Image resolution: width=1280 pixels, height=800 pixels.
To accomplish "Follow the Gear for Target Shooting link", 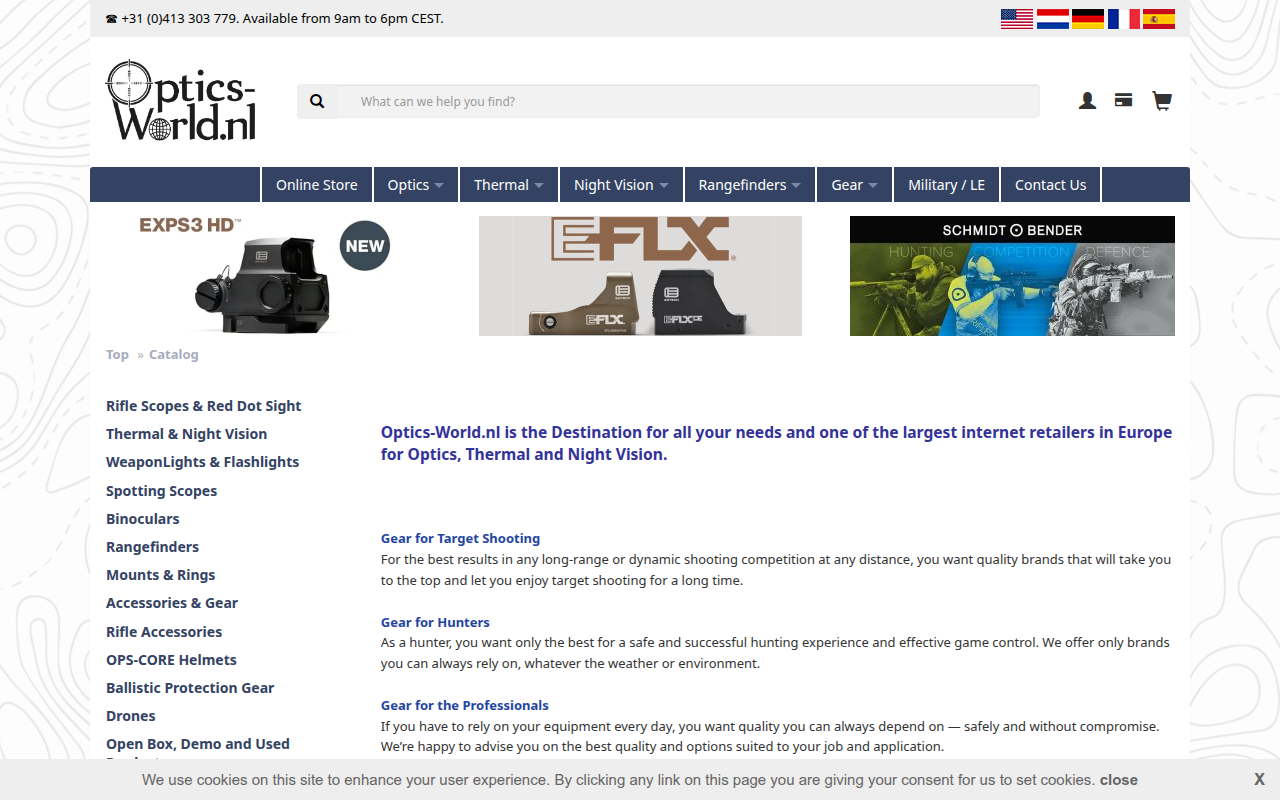I will [x=460, y=538].
